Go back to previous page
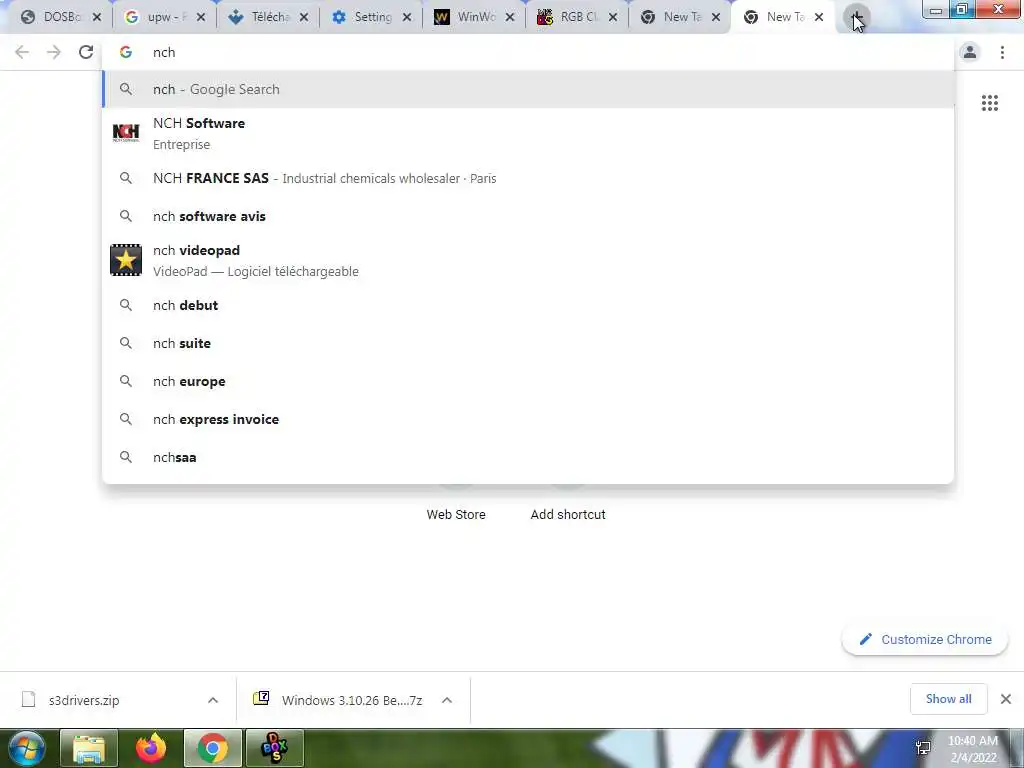 pos(22,52)
